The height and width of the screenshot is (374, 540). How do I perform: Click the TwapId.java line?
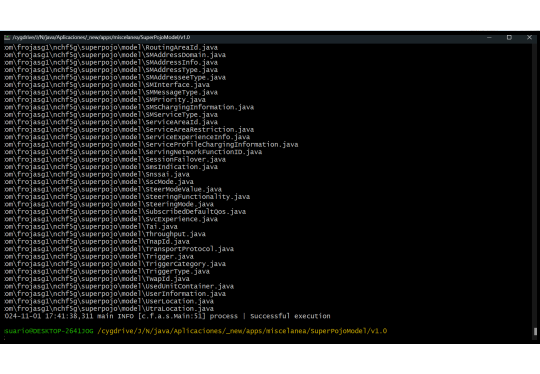(x=97, y=279)
